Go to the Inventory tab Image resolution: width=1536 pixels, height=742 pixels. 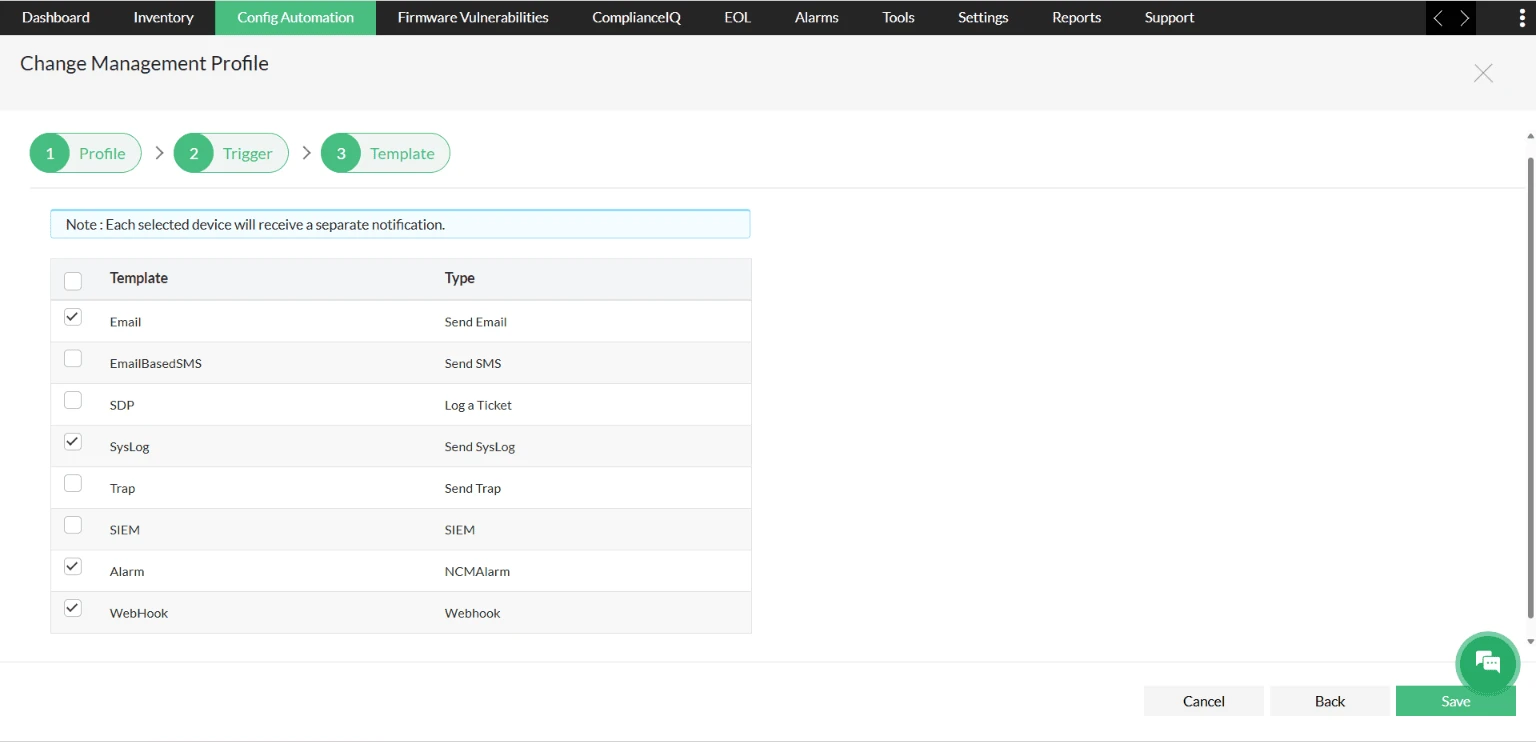(164, 18)
